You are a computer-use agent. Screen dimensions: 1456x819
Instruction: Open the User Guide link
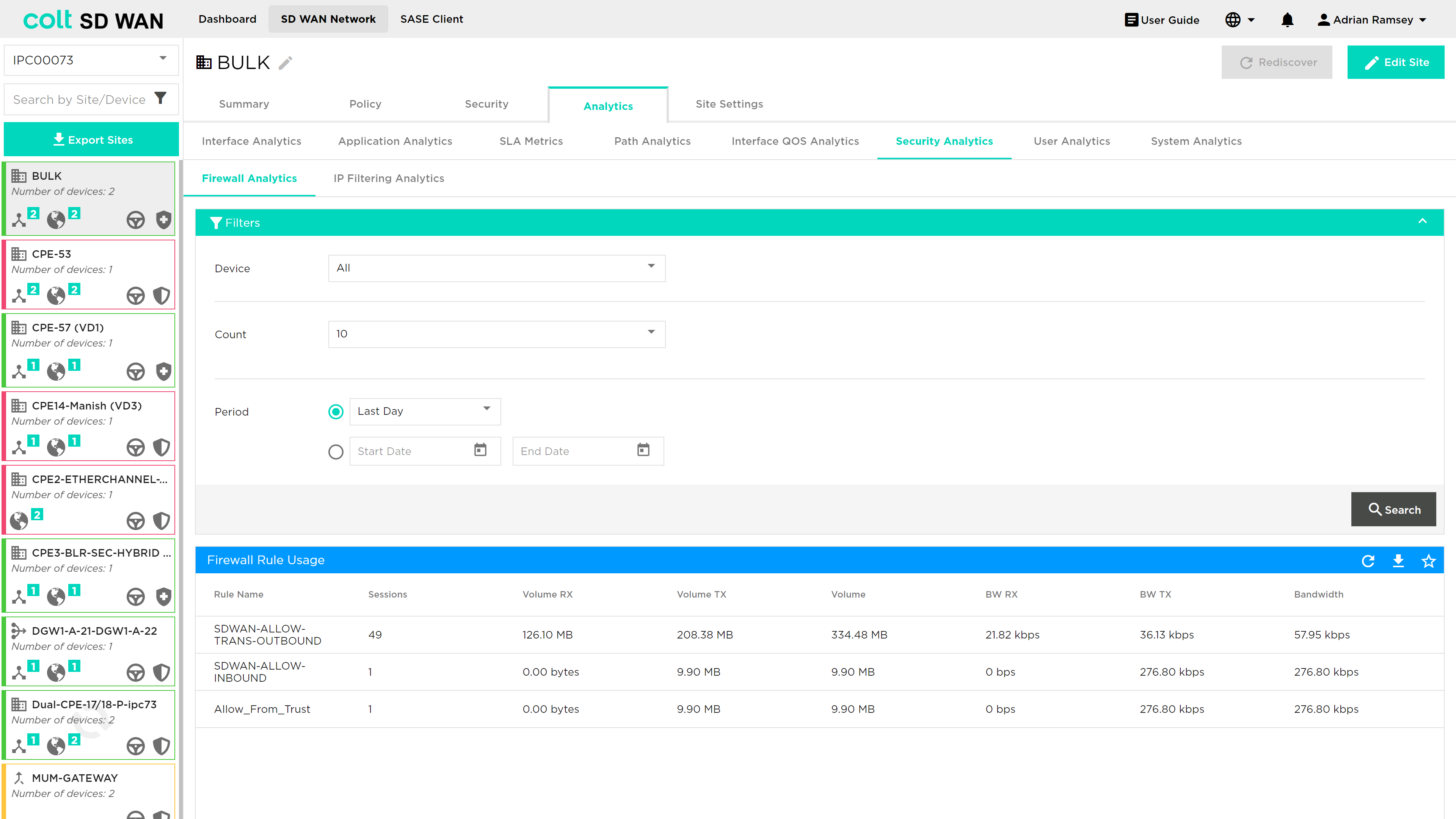coord(1161,20)
